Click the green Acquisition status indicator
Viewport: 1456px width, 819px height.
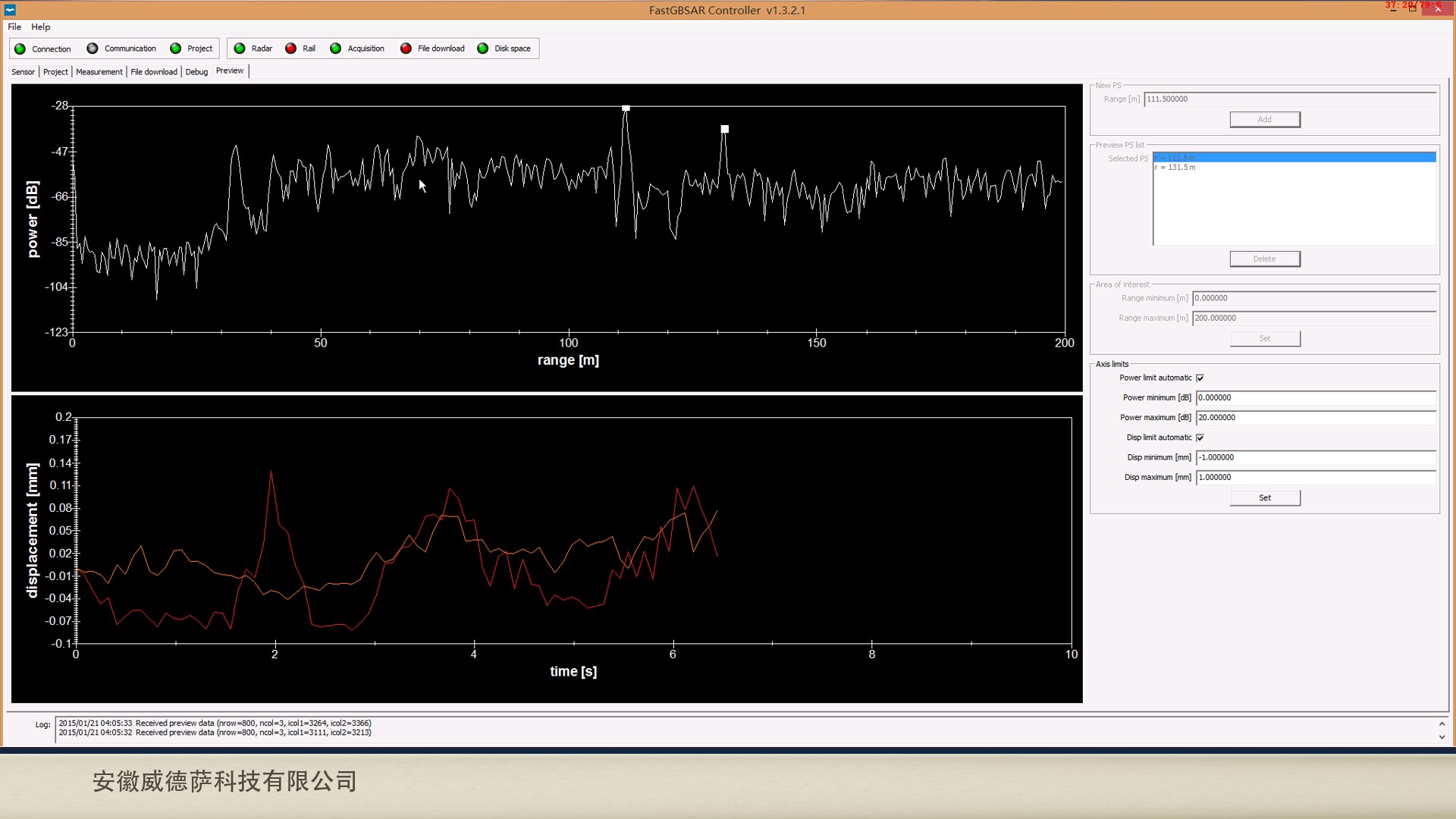coord(336,49)
